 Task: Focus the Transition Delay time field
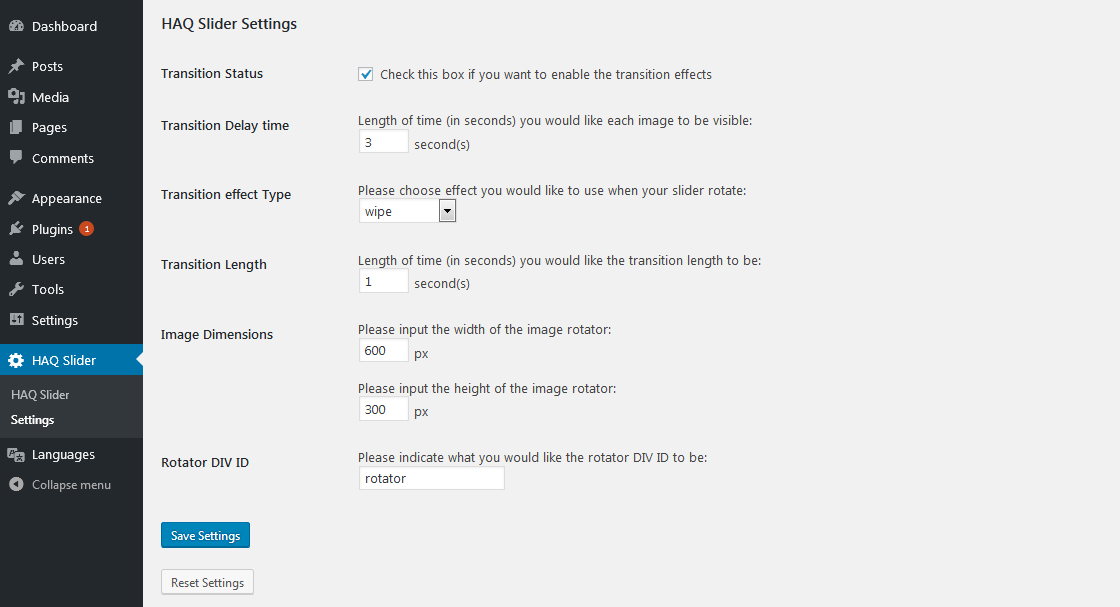click(x=383, y=142)
